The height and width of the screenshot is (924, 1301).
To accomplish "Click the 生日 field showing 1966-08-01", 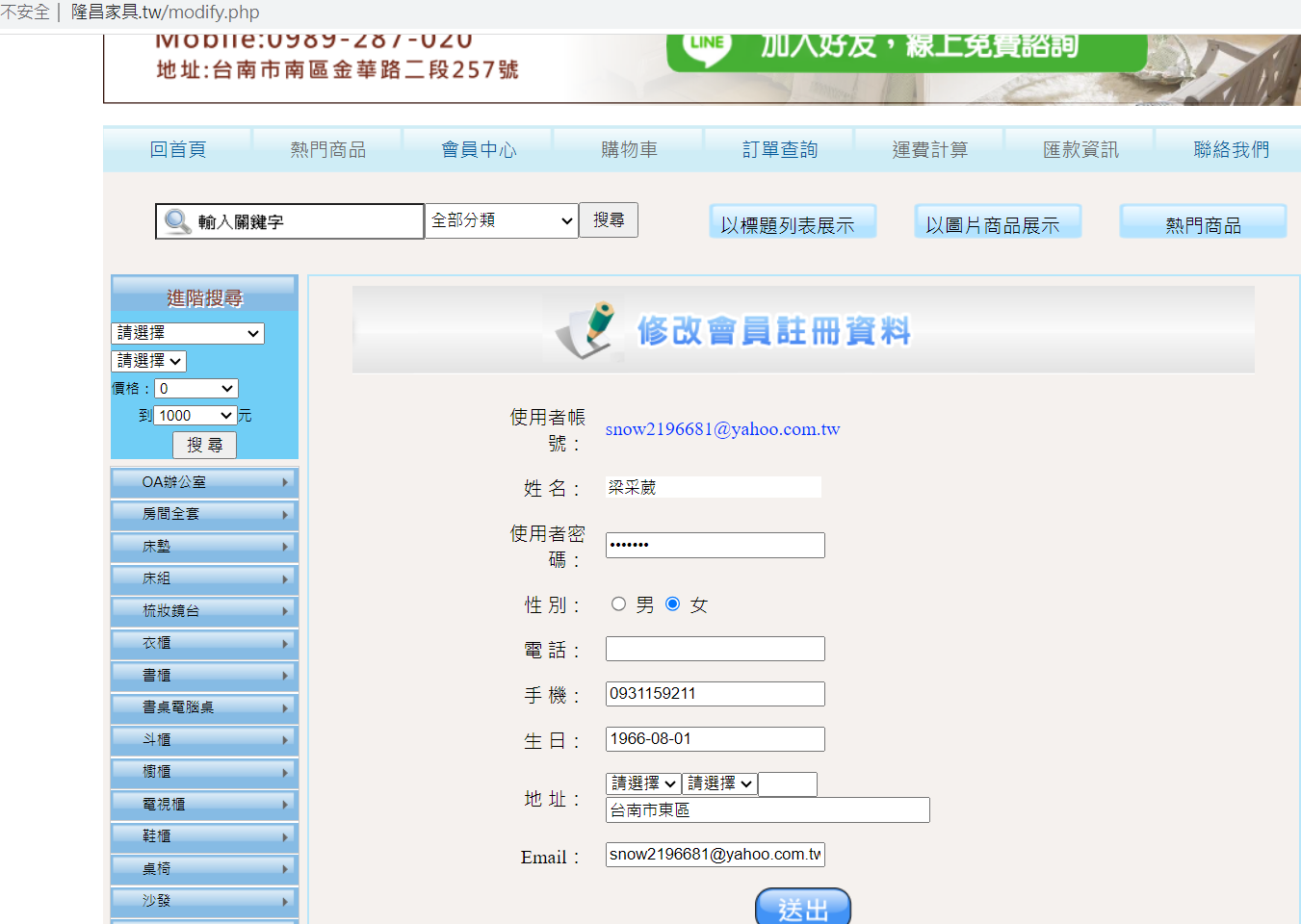I will [x=716, y=739].
